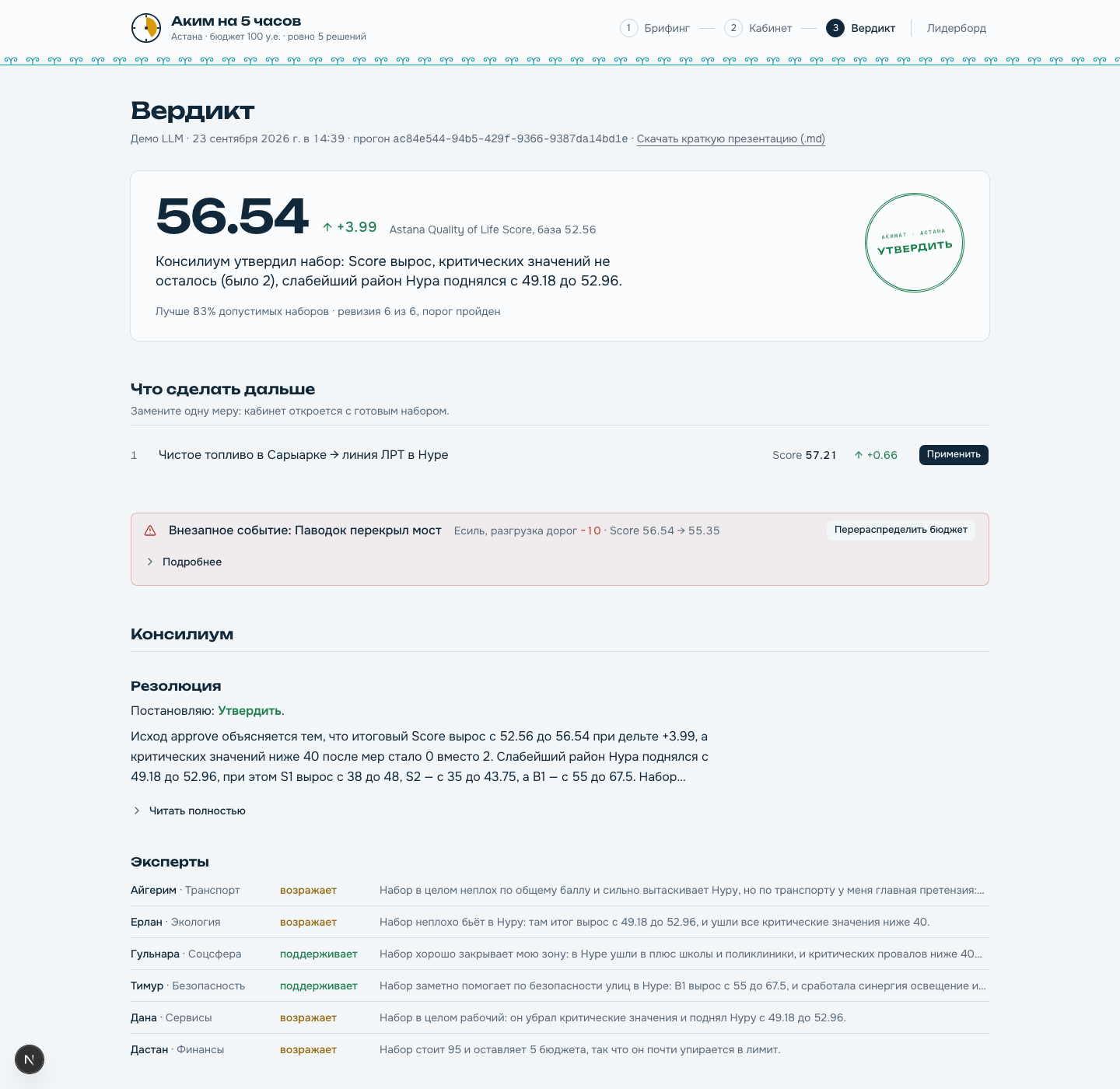Click the Применить button
1120x1089 pixels.
coord(954,455)
